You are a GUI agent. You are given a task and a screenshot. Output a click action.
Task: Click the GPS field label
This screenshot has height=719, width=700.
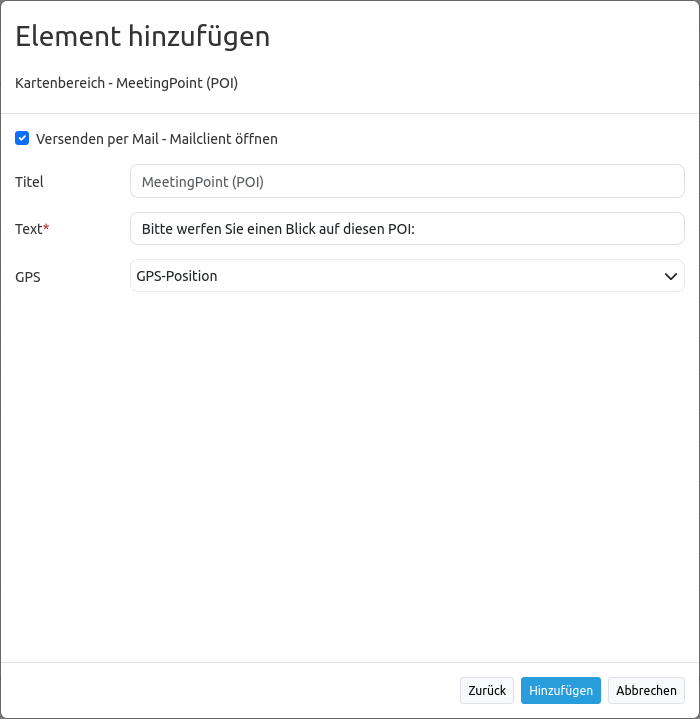28,277
